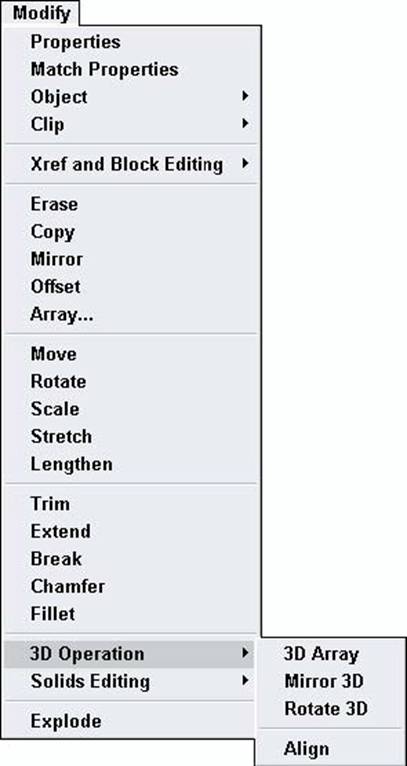Click the Modify menu bar title
This screenshot has width=407, height=766.
point(42,13)
